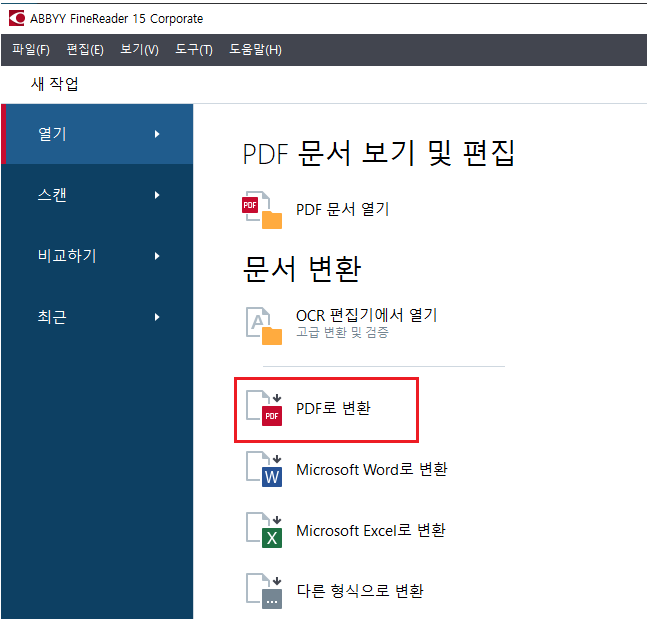
Task: Expand the arrow next to 스캔
Action: point(157,195)
